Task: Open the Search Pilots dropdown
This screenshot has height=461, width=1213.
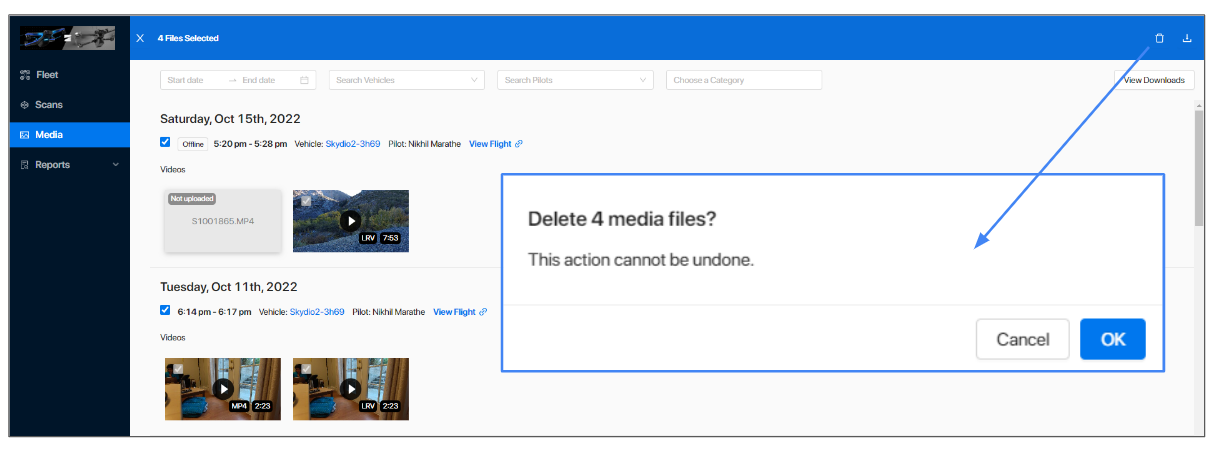Action: click(x=575, y=80)
